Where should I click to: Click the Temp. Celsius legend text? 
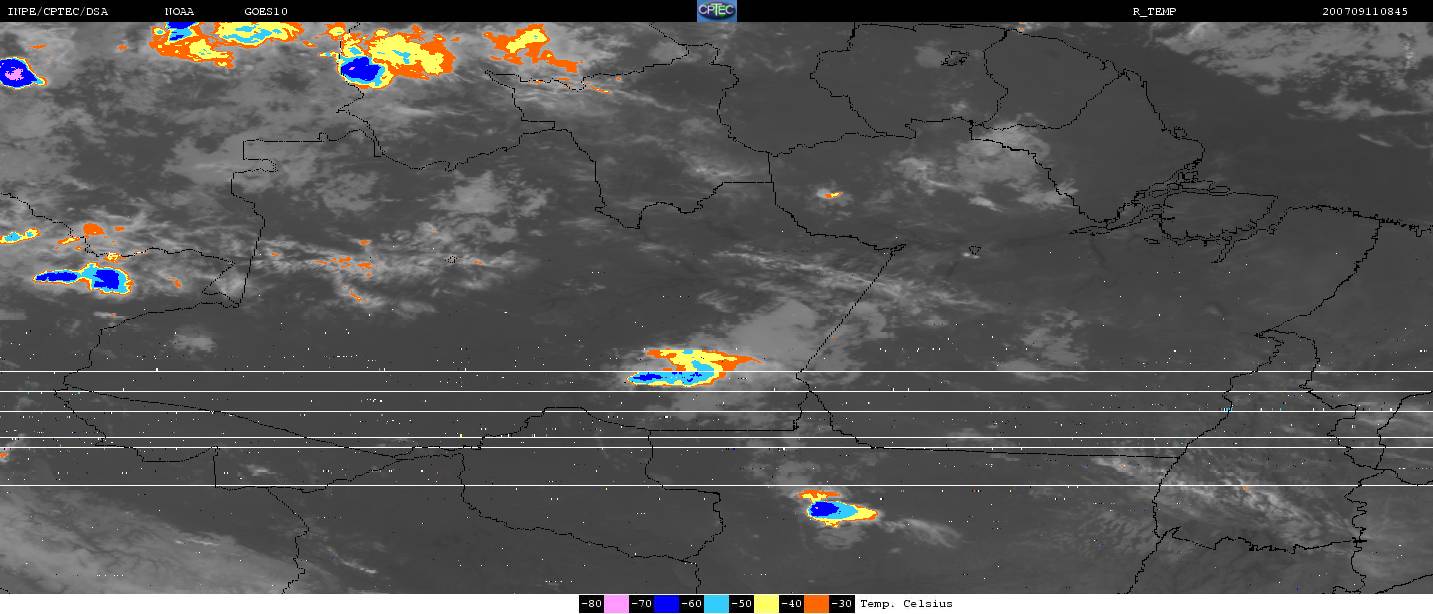tap(906, 604)
